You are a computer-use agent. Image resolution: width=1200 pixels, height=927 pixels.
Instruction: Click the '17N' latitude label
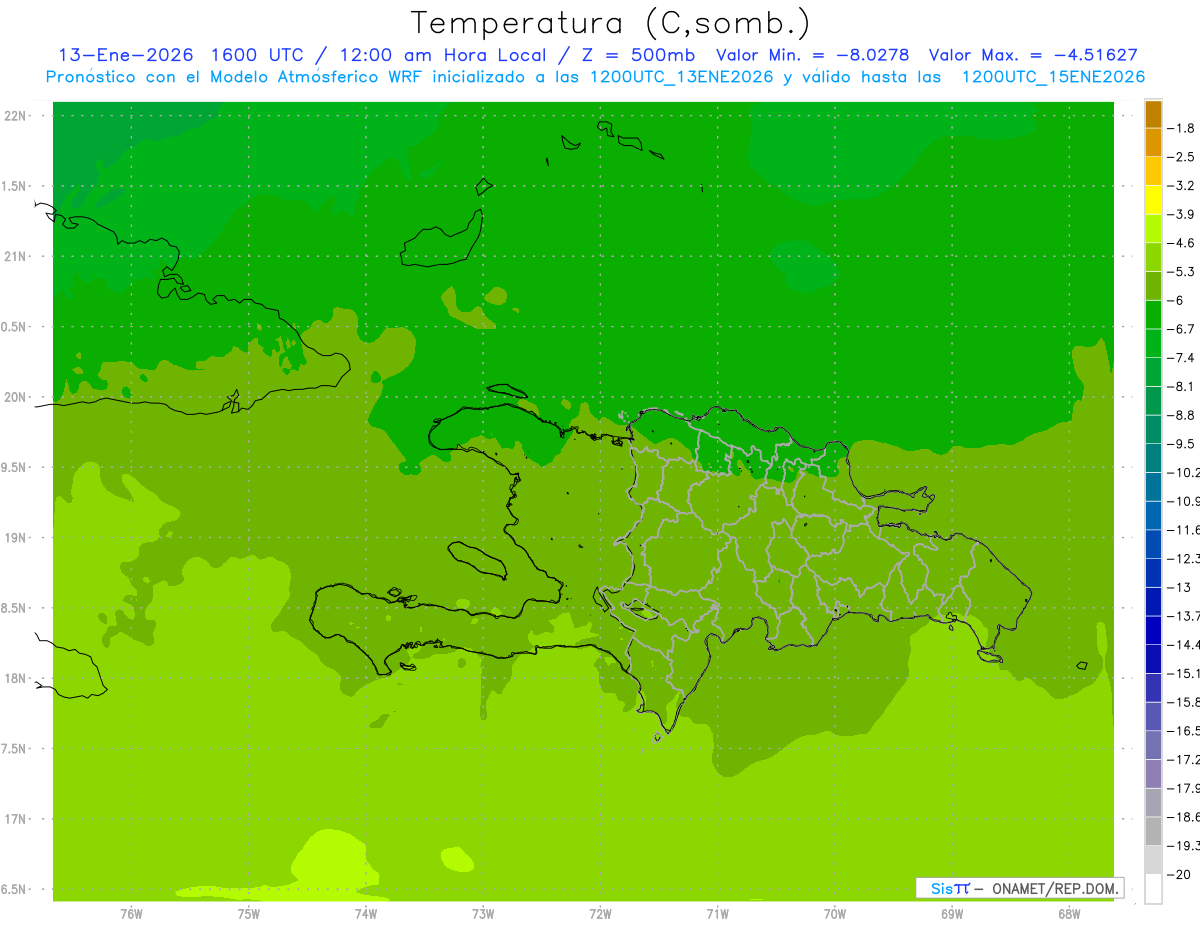17,819
